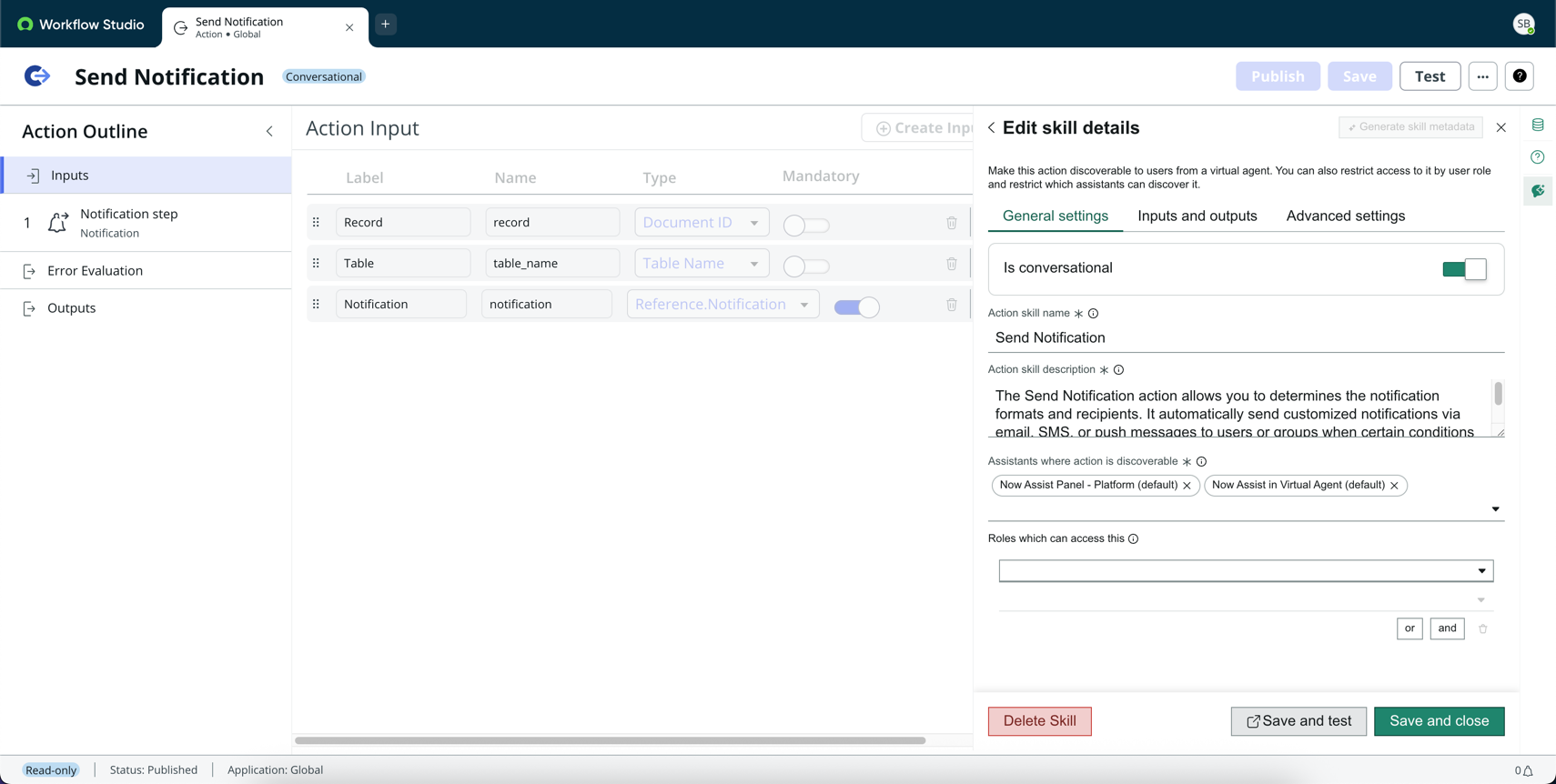Show info for discoverable assistants
Screen dimensions: 1556x784
[1202, 462]
